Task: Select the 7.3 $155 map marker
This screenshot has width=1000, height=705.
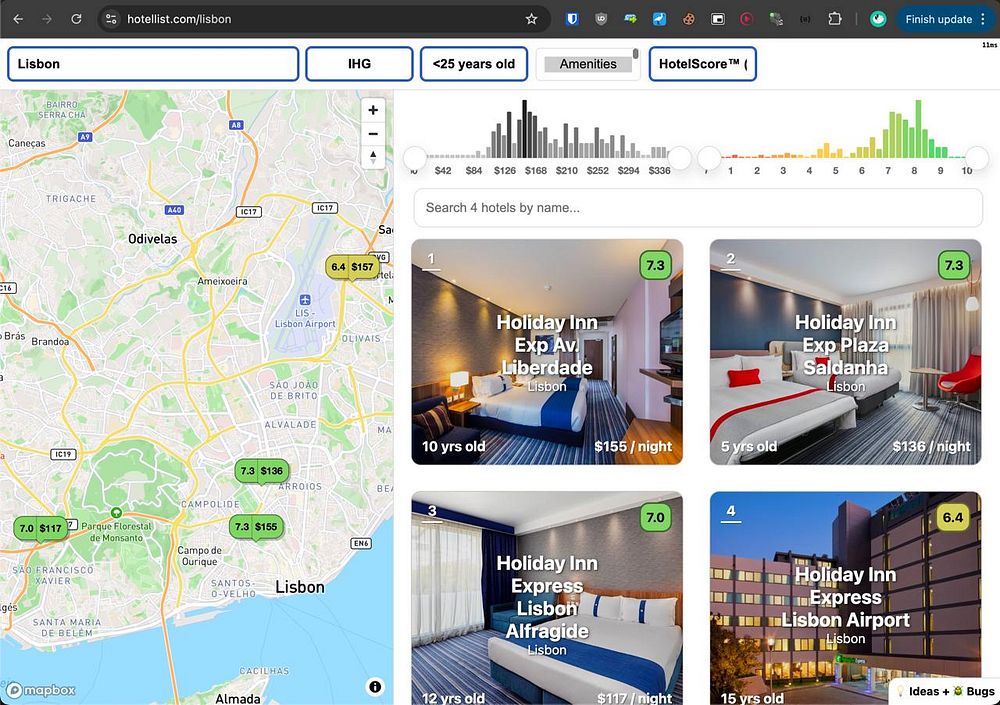Action: 256,527
